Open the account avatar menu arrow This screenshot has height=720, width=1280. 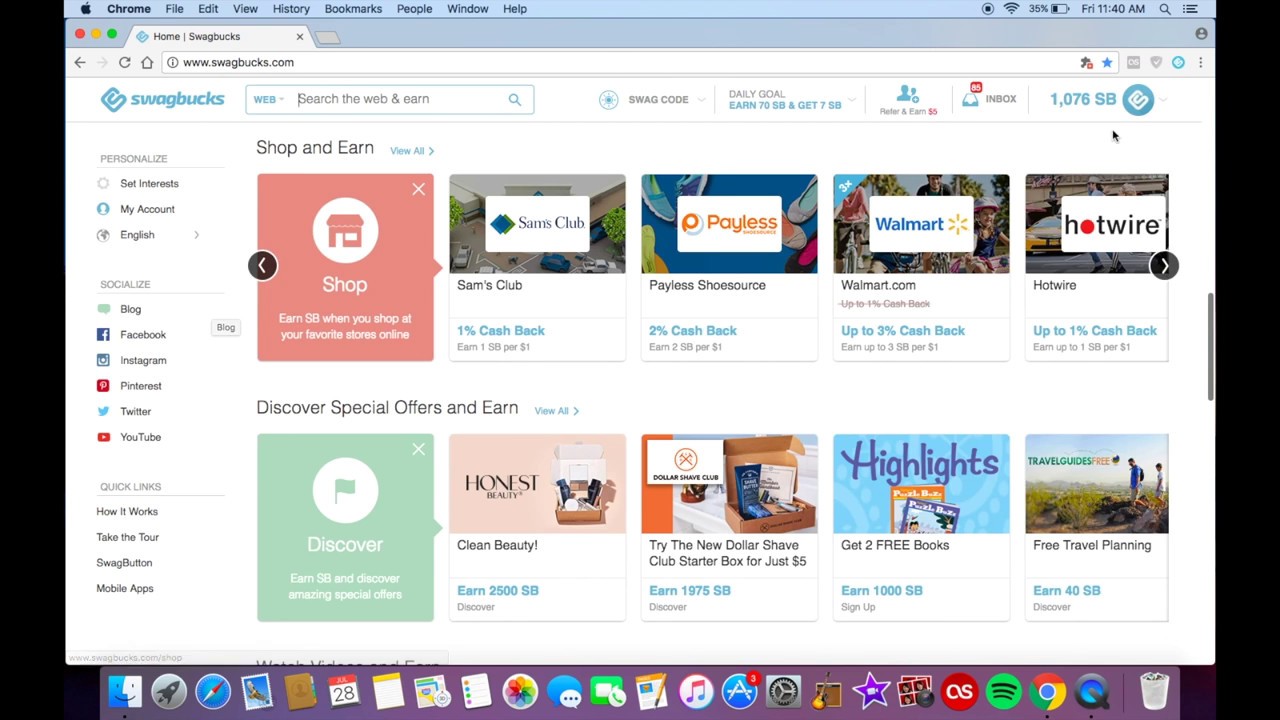[x=1163, y=99]
